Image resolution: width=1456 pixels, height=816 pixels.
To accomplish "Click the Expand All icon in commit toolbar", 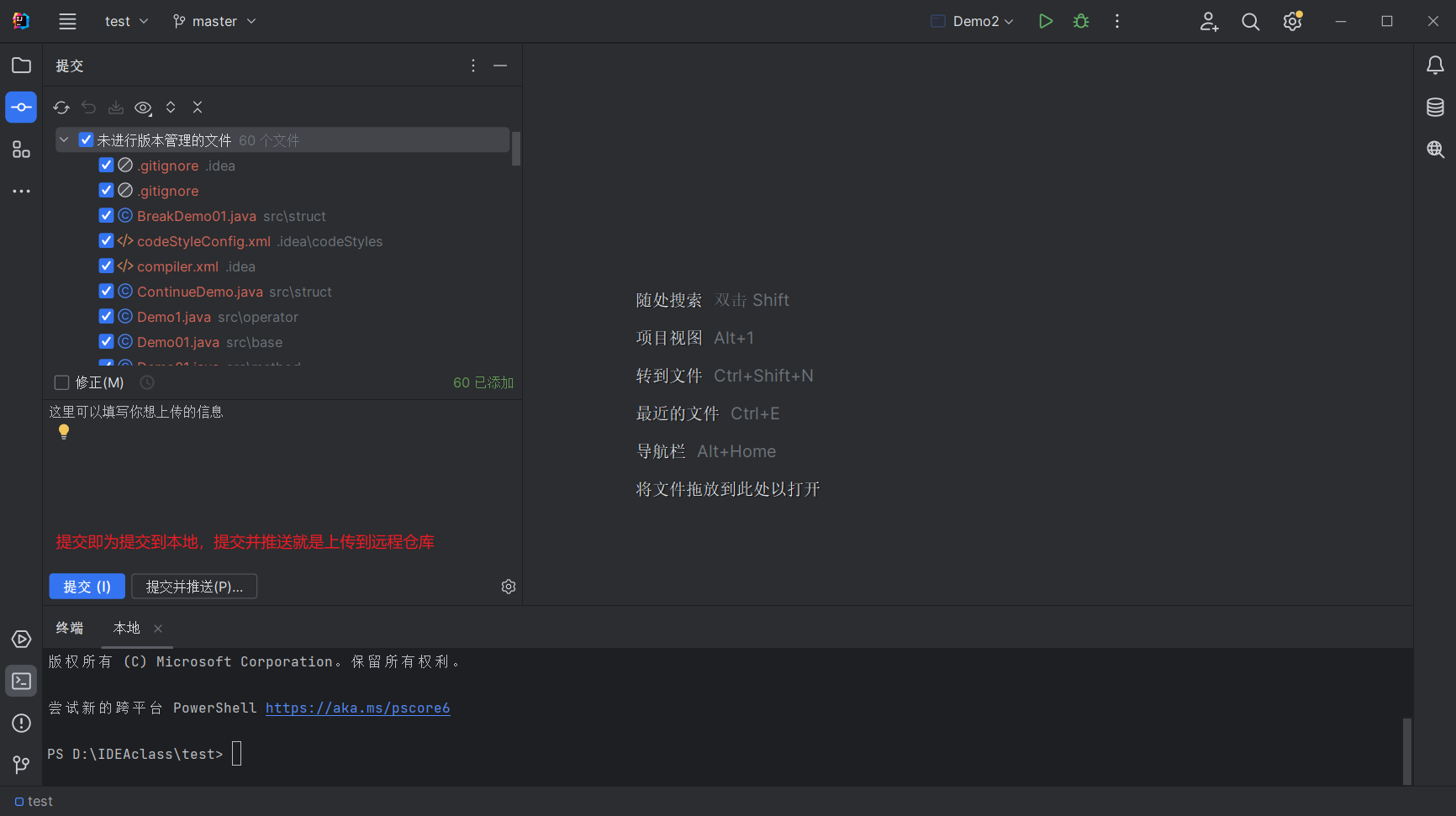I will point(171,108).
